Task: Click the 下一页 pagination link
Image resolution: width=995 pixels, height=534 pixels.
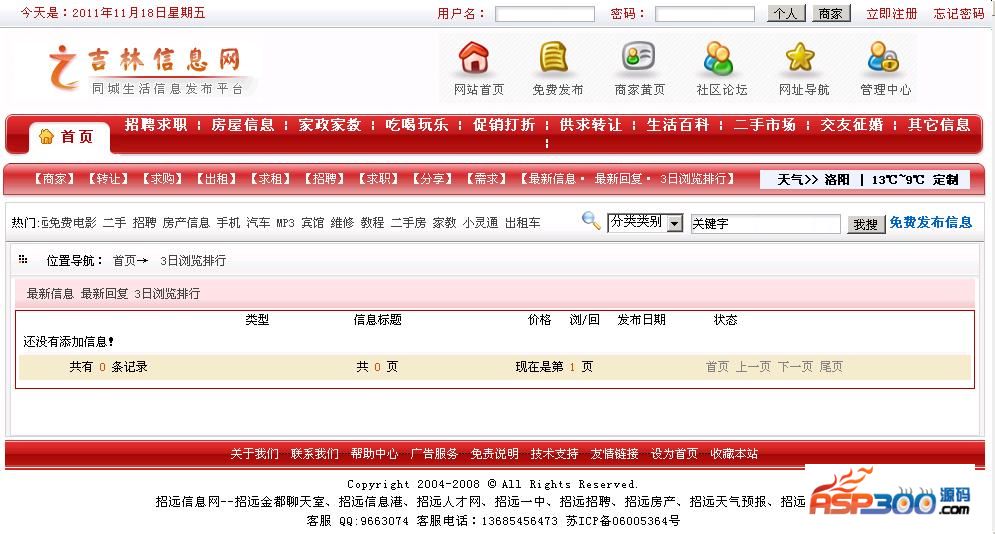Action: click(x=795, y=367)
